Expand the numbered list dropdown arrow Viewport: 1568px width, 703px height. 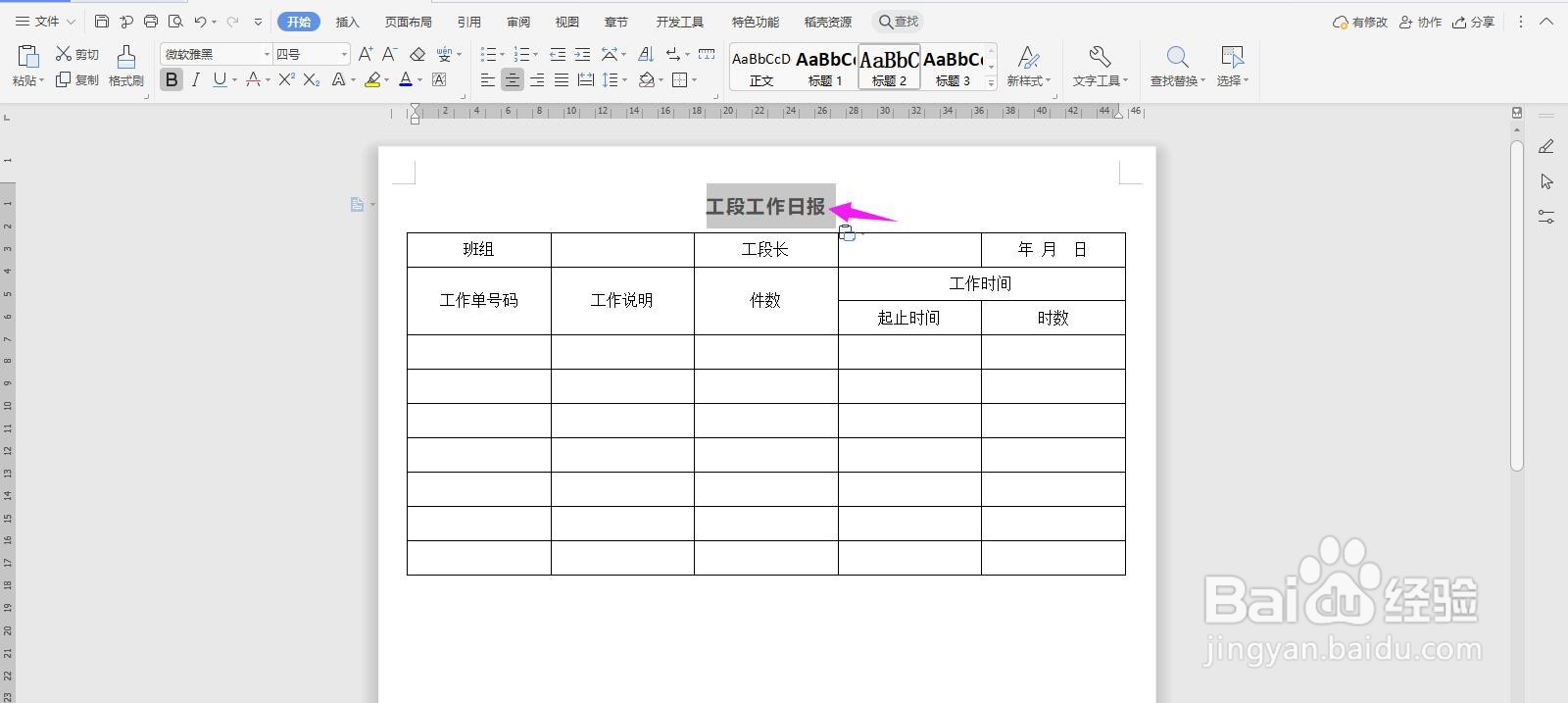click(535, 55)
